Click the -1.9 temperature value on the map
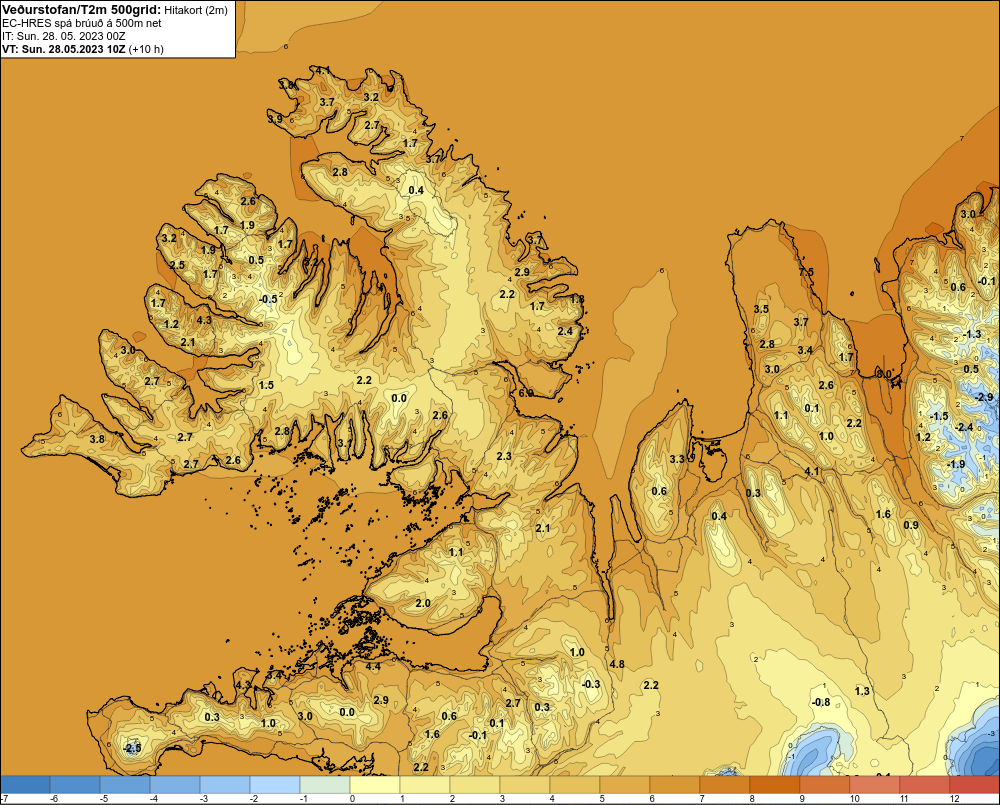This screenshot has height=805, width=1000. coord(956,464)
